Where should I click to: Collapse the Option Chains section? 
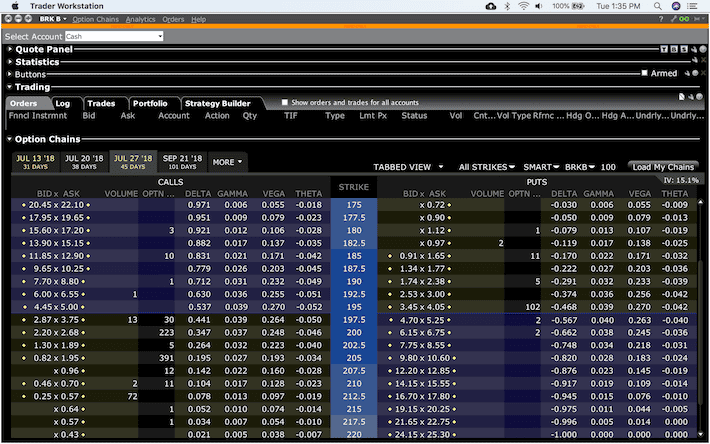[x=10, y=139]
